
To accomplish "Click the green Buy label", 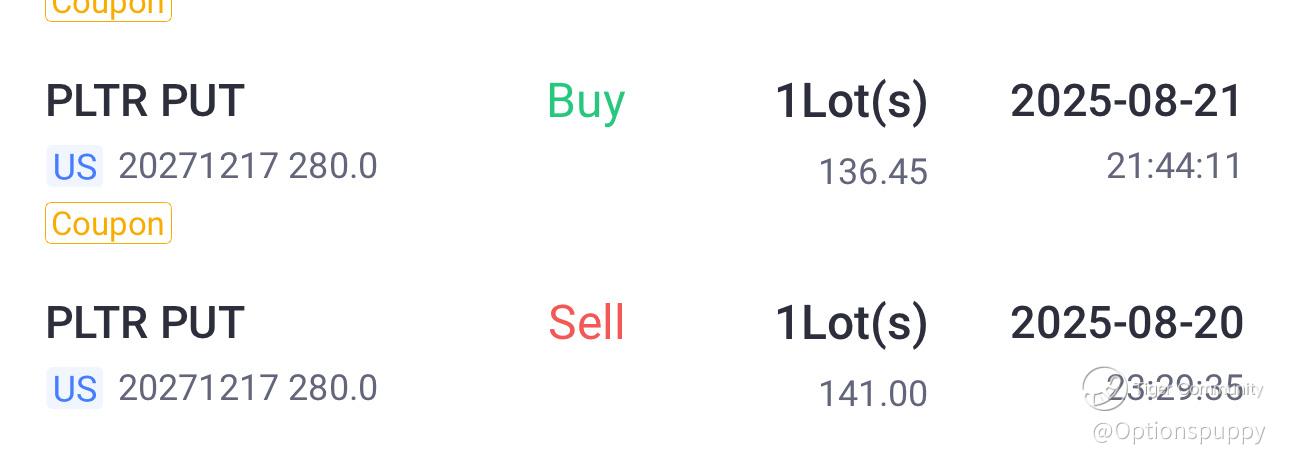I will (586, 101).
